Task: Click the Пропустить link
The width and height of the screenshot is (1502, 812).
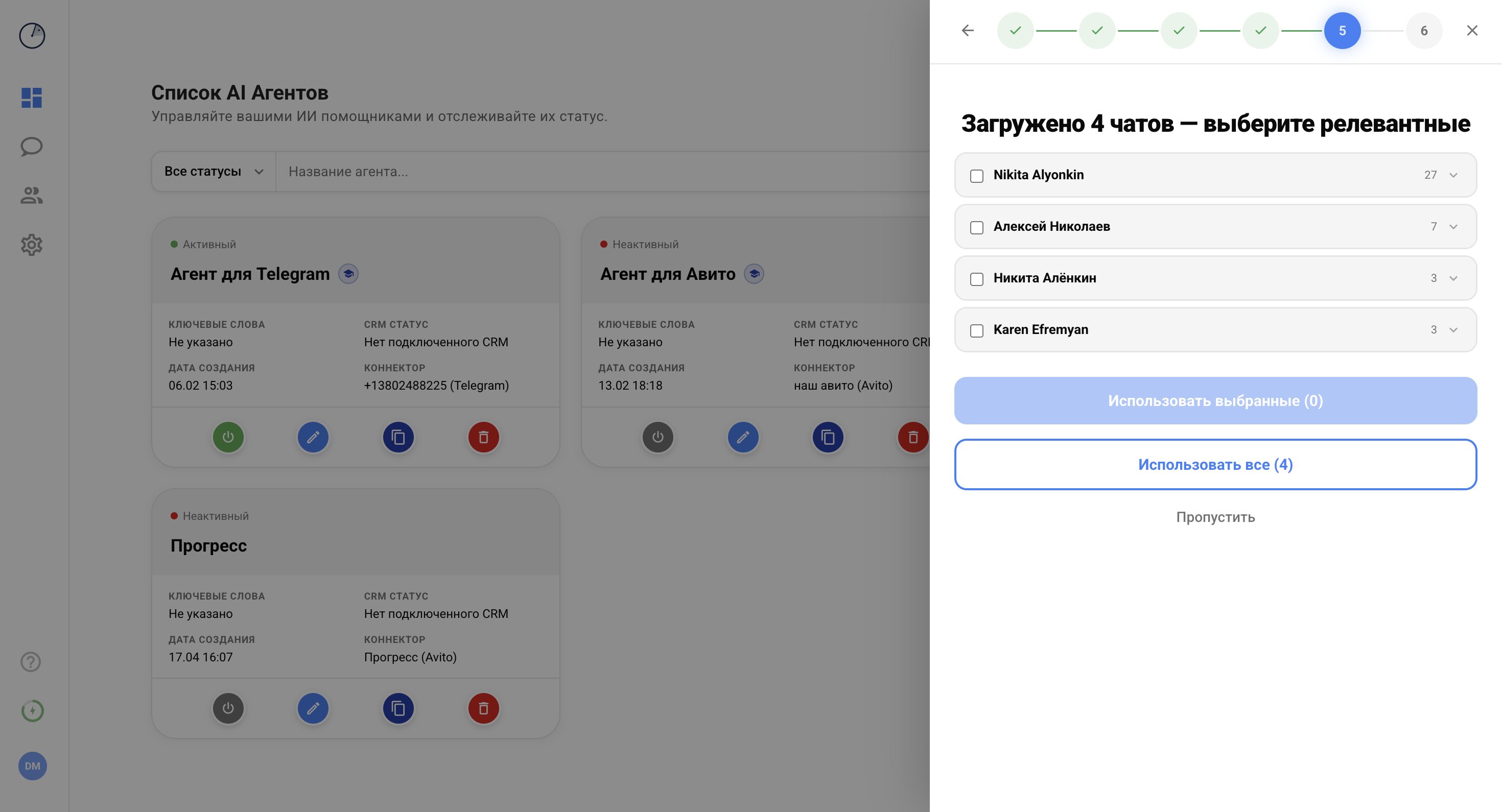Action: click(1215, 517)
